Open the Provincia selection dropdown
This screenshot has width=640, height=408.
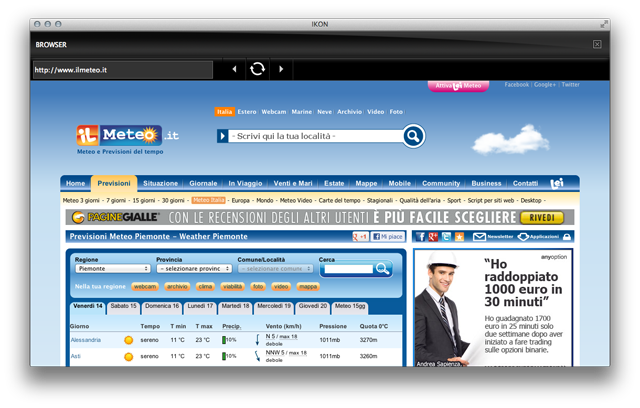(194, 268)
